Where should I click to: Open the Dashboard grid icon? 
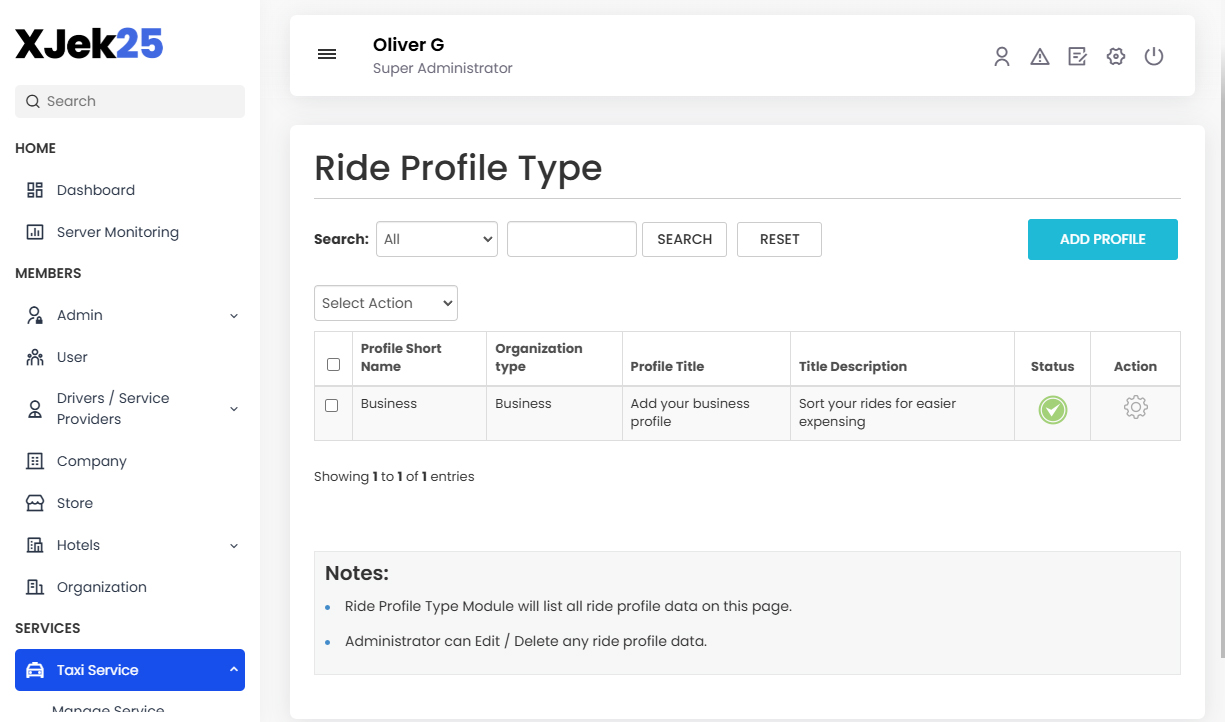pos(35,189)
